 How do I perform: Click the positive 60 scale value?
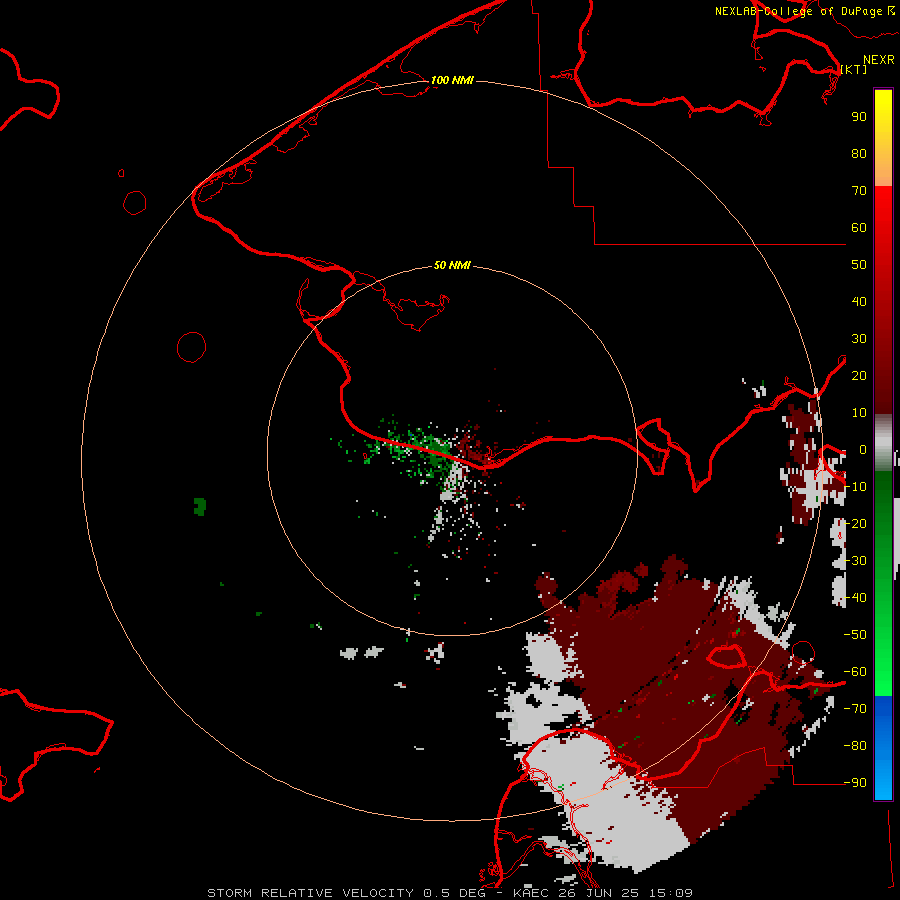859,227
